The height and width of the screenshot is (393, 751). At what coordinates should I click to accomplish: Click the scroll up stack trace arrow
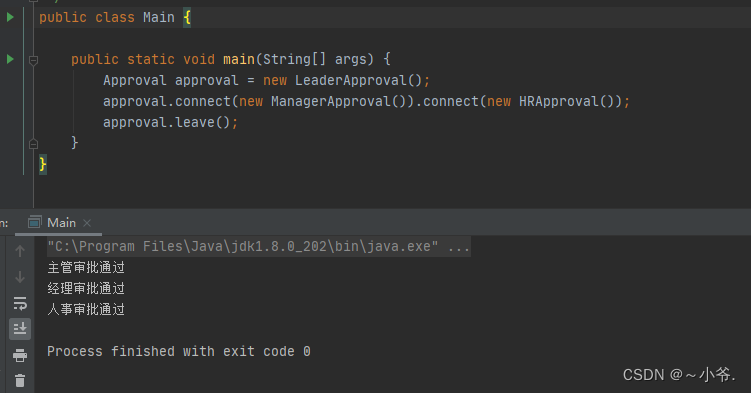coord(20,251)
